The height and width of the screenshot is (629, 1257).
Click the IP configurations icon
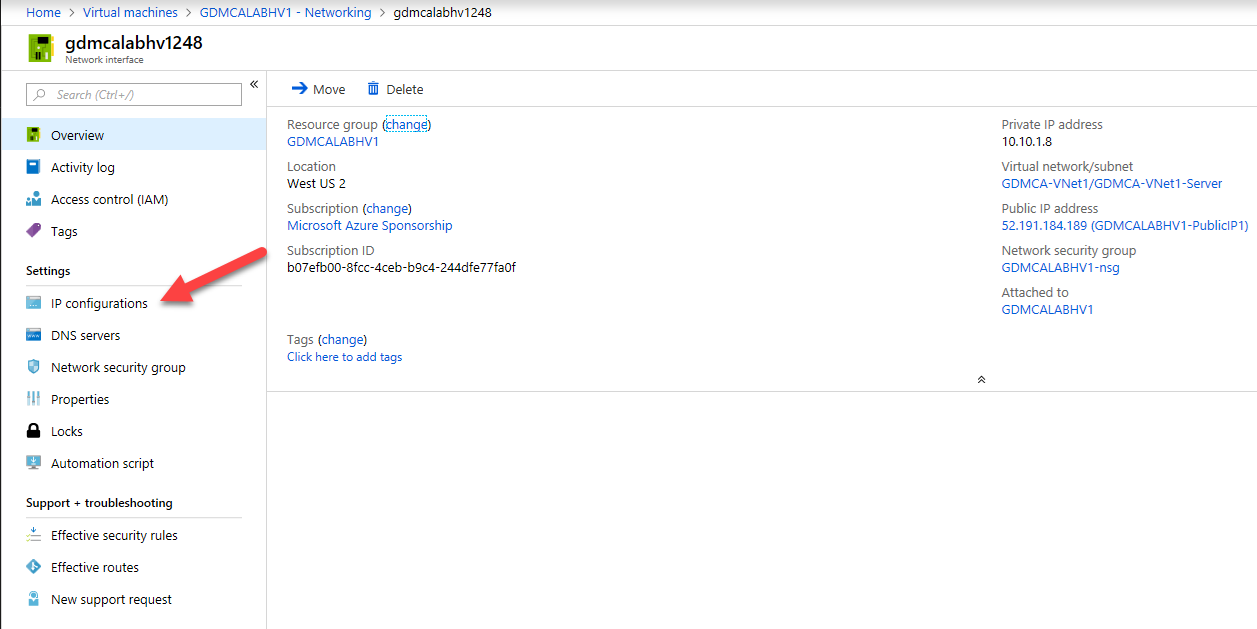(x=34, y=303)
